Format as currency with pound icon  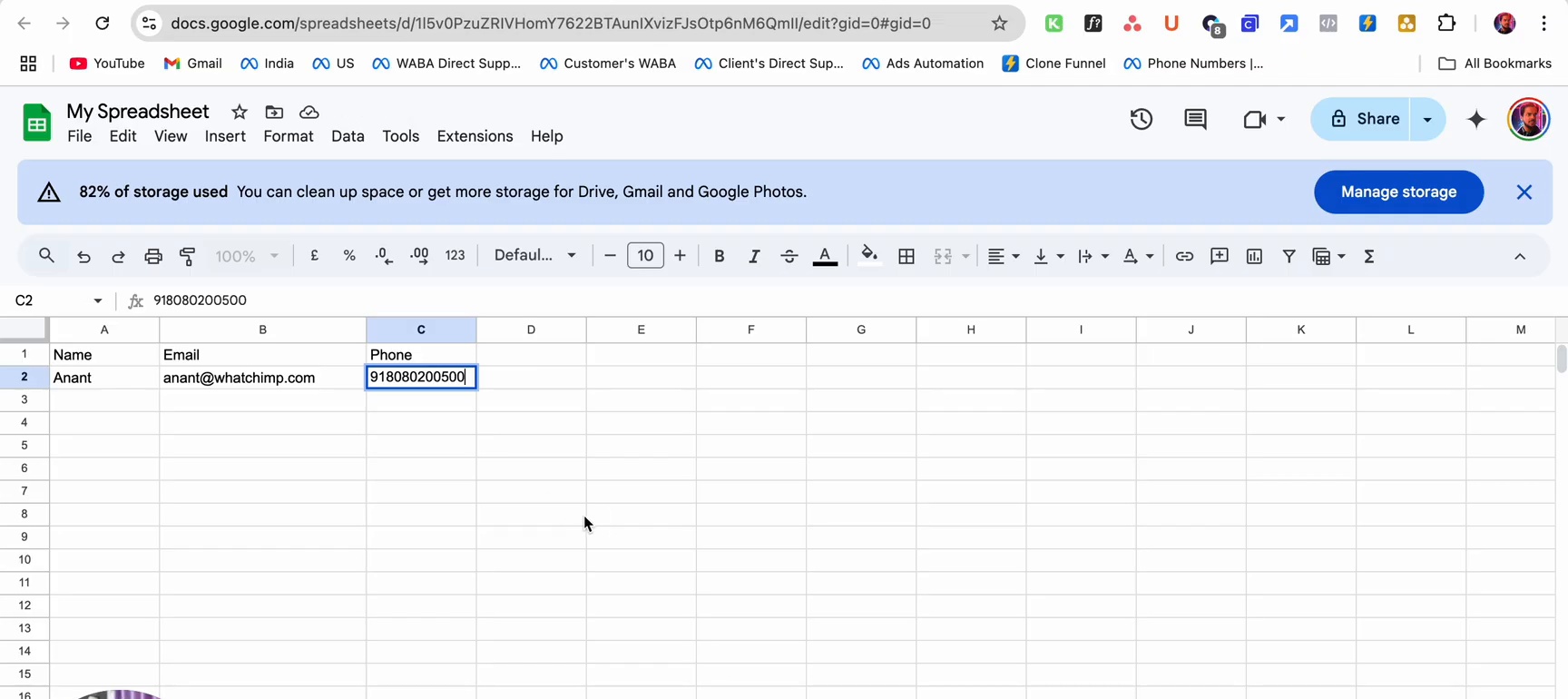coord(314,256)
